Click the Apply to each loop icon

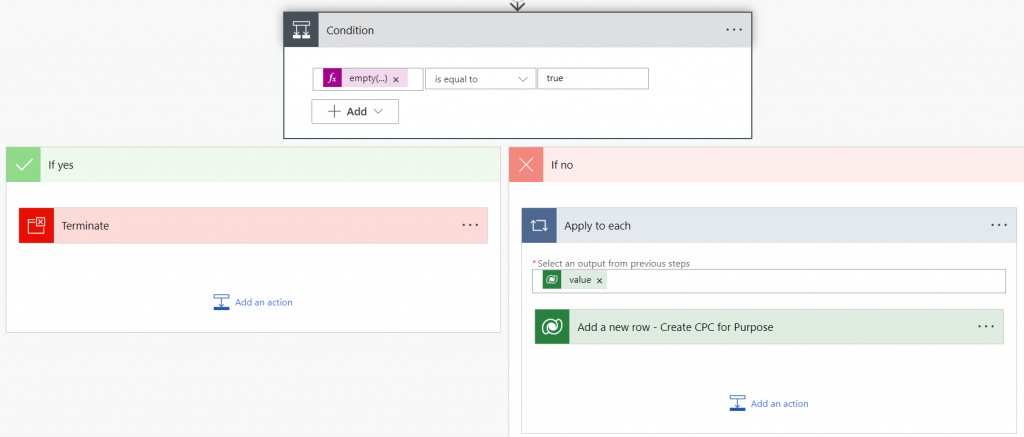coord(539,226)
